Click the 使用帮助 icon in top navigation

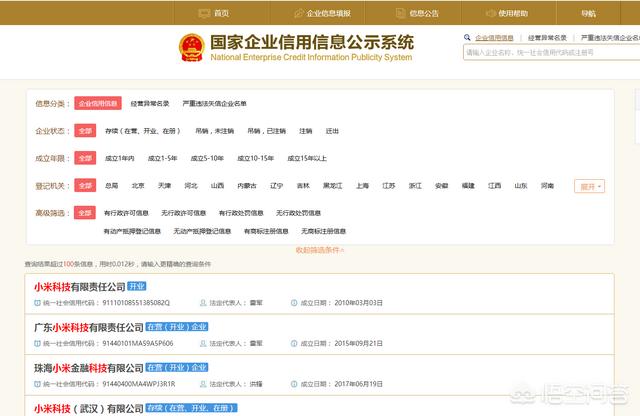click(x=491, y=13)
